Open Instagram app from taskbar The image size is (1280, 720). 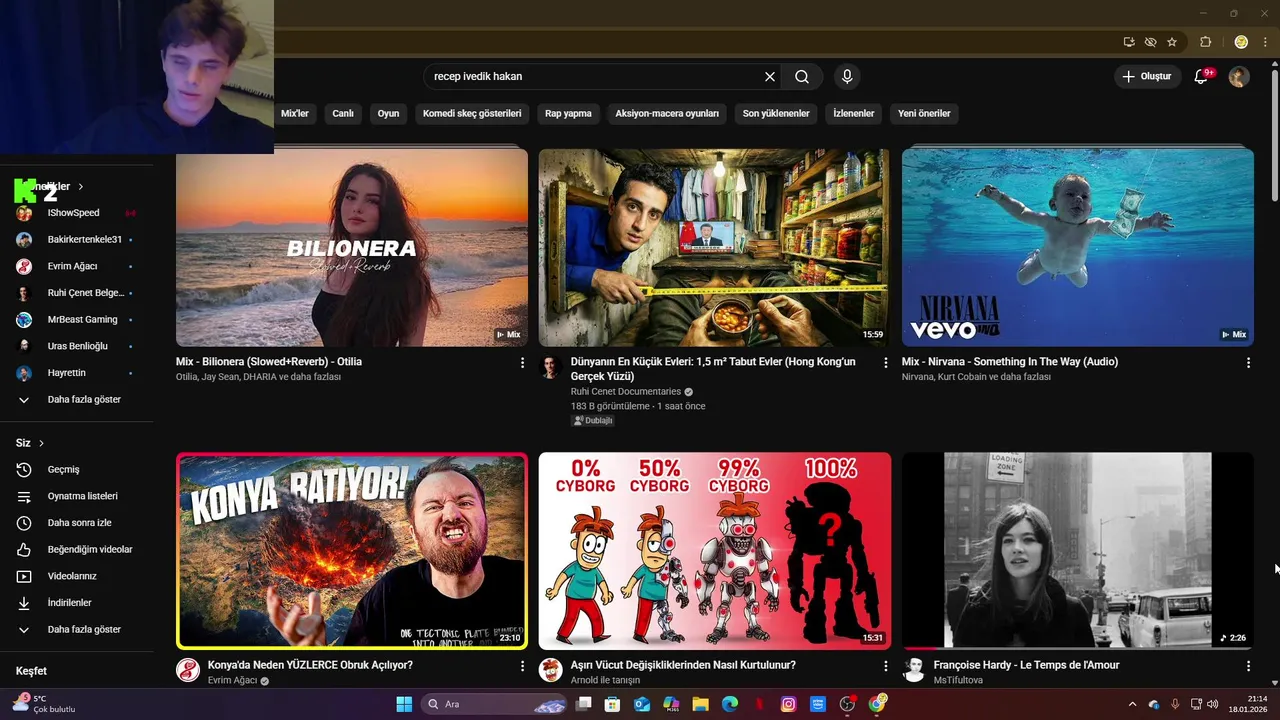coord(789,704)
